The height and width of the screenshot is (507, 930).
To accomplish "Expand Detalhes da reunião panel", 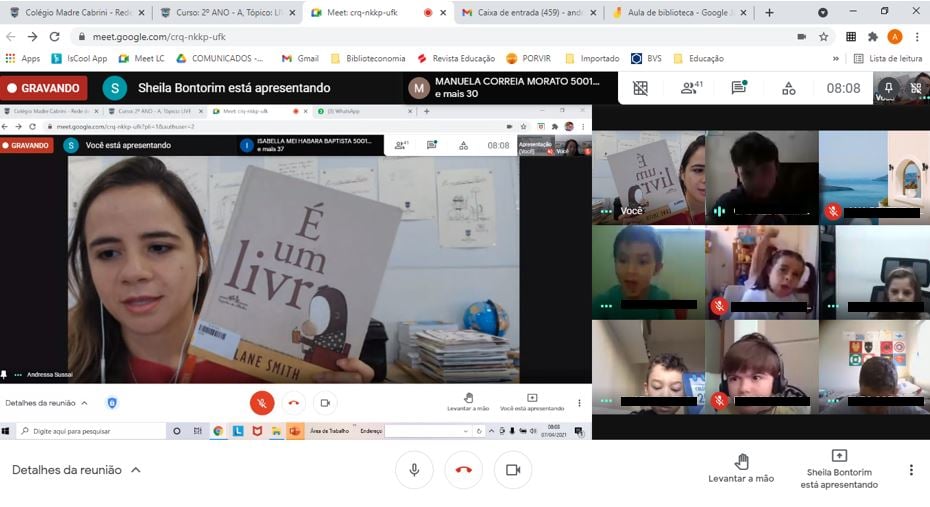I will coord(76,470).
